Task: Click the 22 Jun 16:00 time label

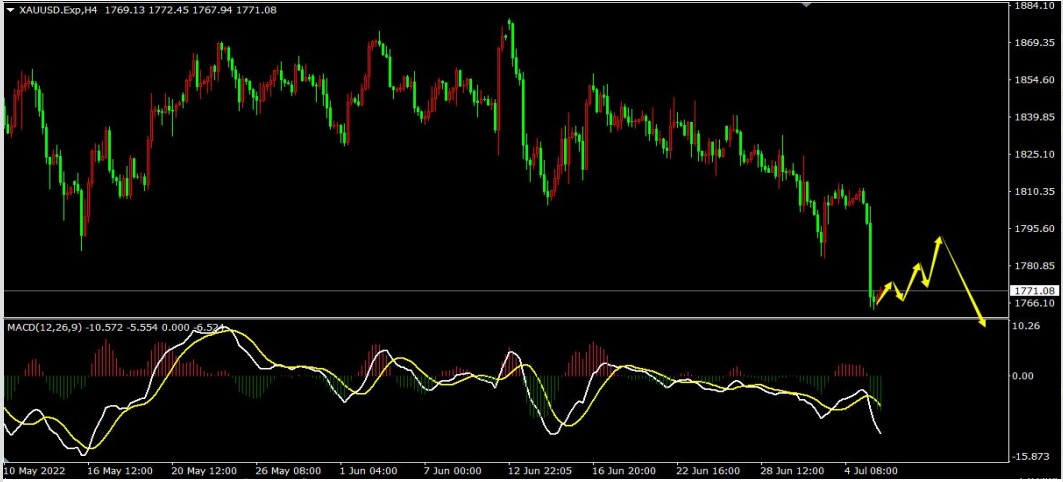Action: 708,470
